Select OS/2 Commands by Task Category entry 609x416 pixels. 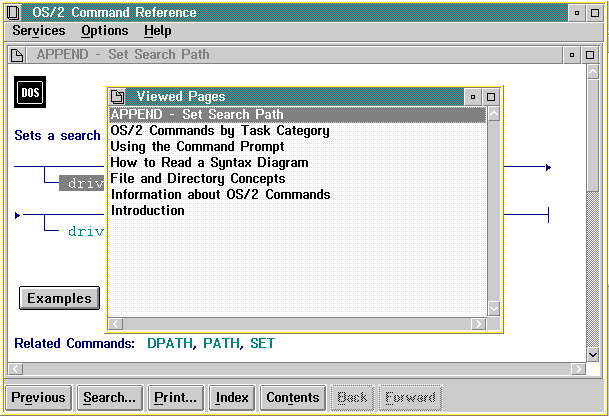click(x=298, y=131)
